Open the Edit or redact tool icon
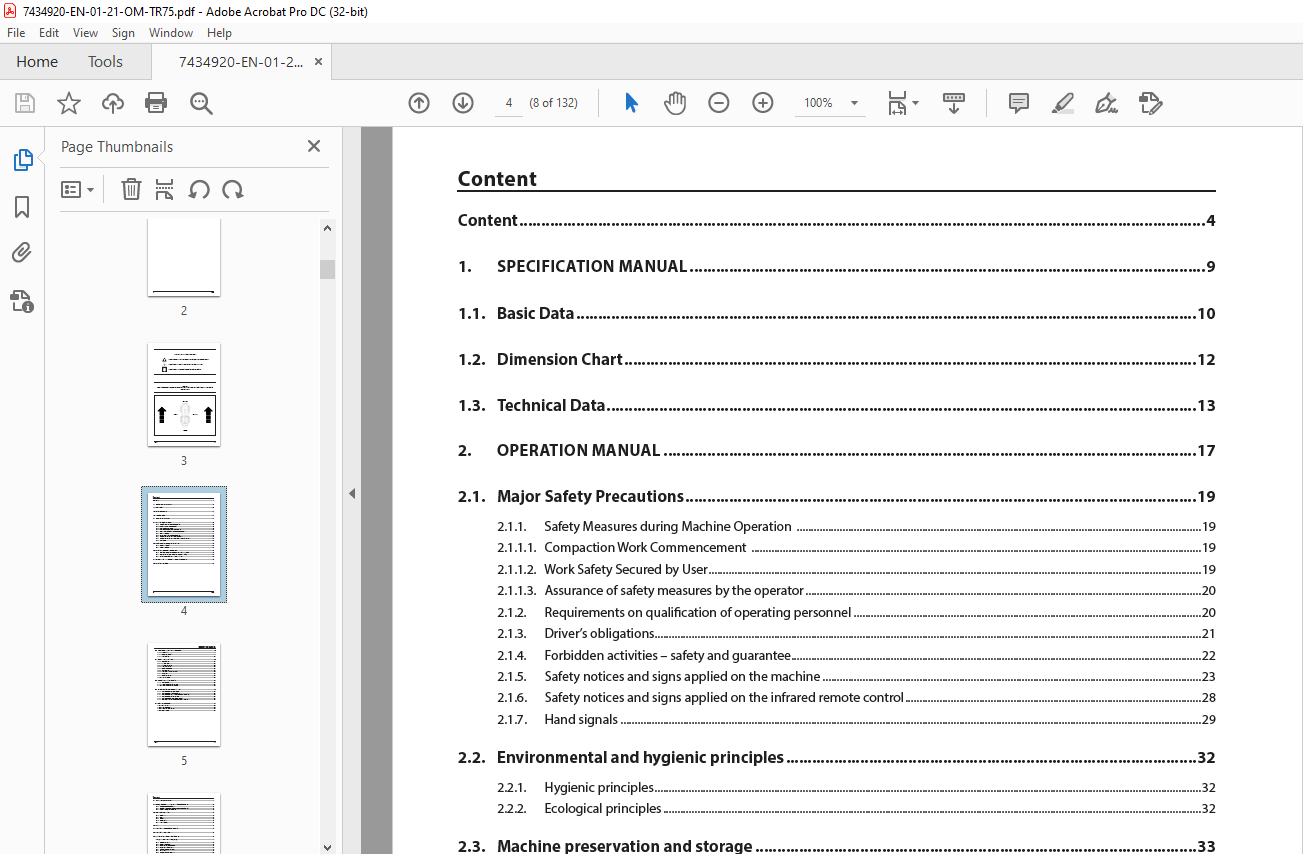This screenshot has width=1303, height=854. coord(1150,103)
